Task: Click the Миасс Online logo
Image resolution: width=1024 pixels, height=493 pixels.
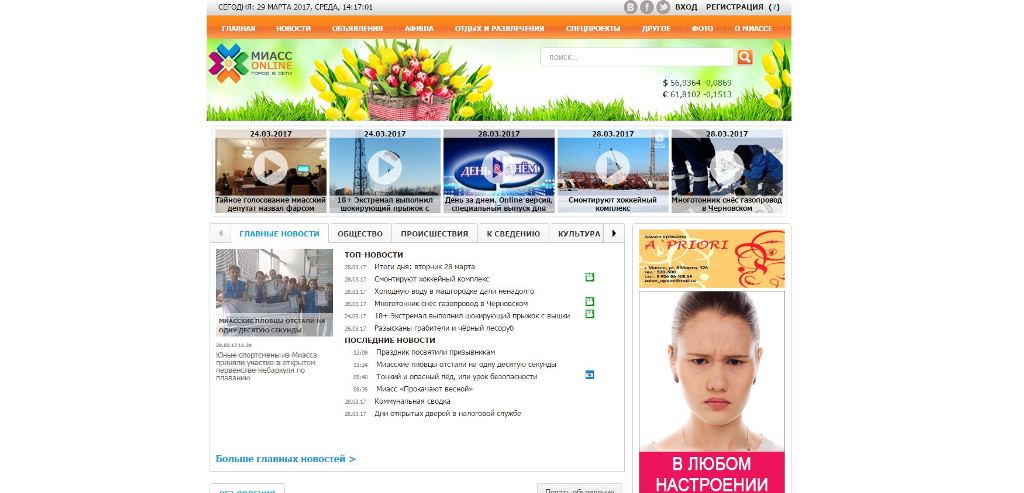Action: (x=250, y=64)
